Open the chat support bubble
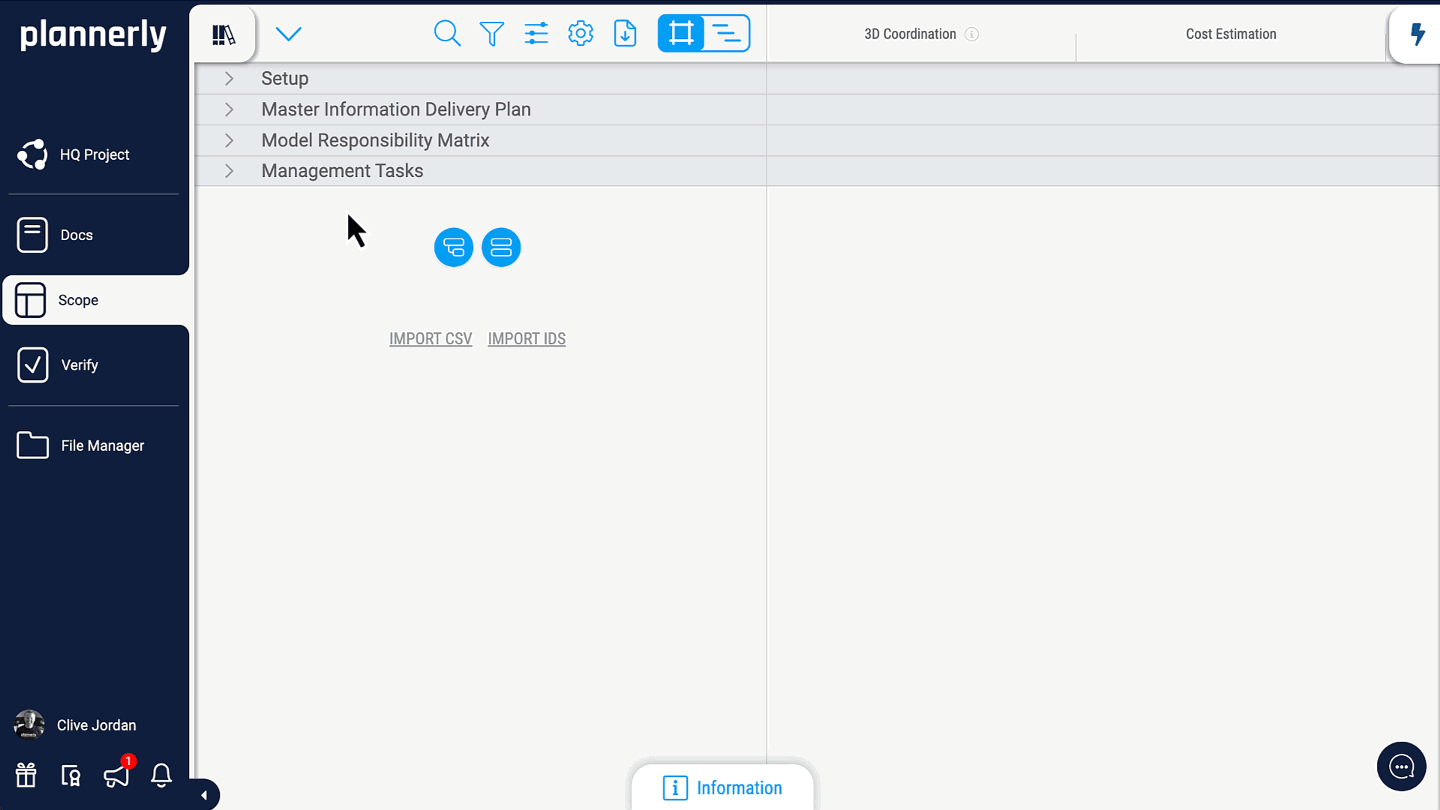The image size is (1440, 810). [x=1402, y=767]
